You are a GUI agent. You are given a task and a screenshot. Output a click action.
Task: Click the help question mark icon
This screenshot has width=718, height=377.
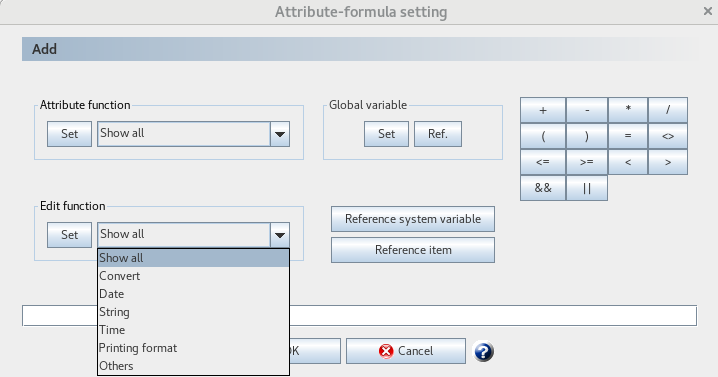483,351
